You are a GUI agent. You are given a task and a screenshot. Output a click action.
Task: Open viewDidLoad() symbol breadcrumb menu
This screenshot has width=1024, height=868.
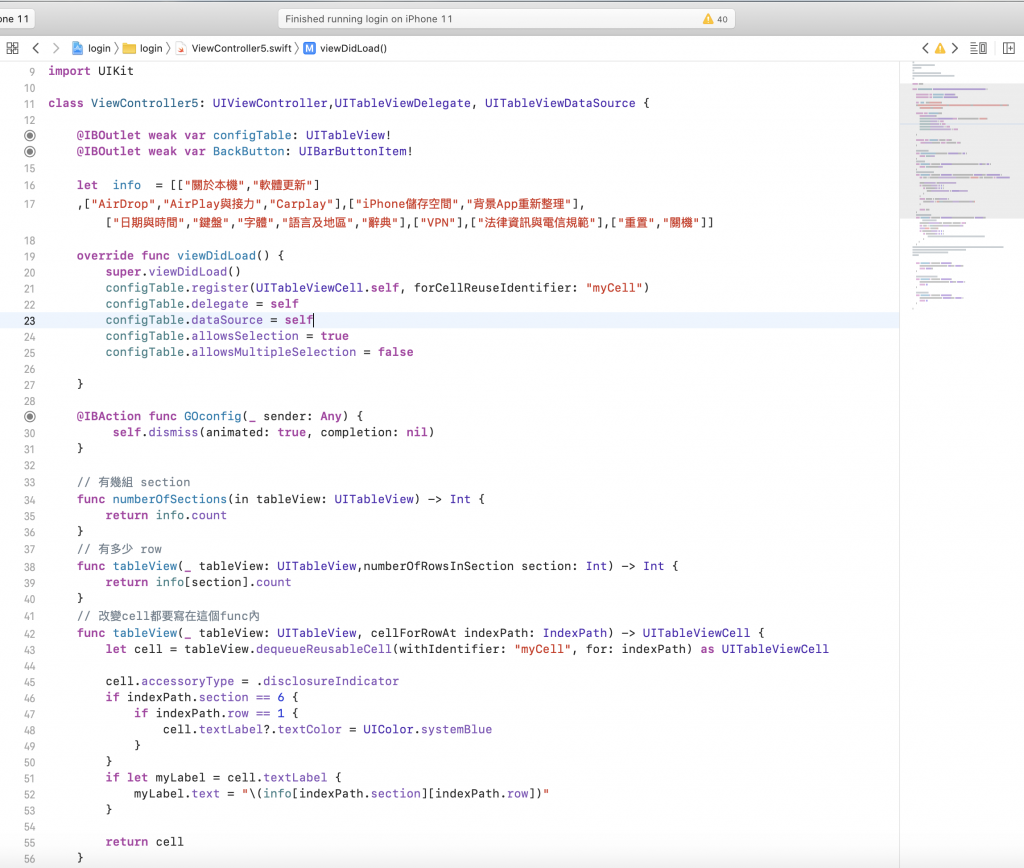click(x=353, y=48)
